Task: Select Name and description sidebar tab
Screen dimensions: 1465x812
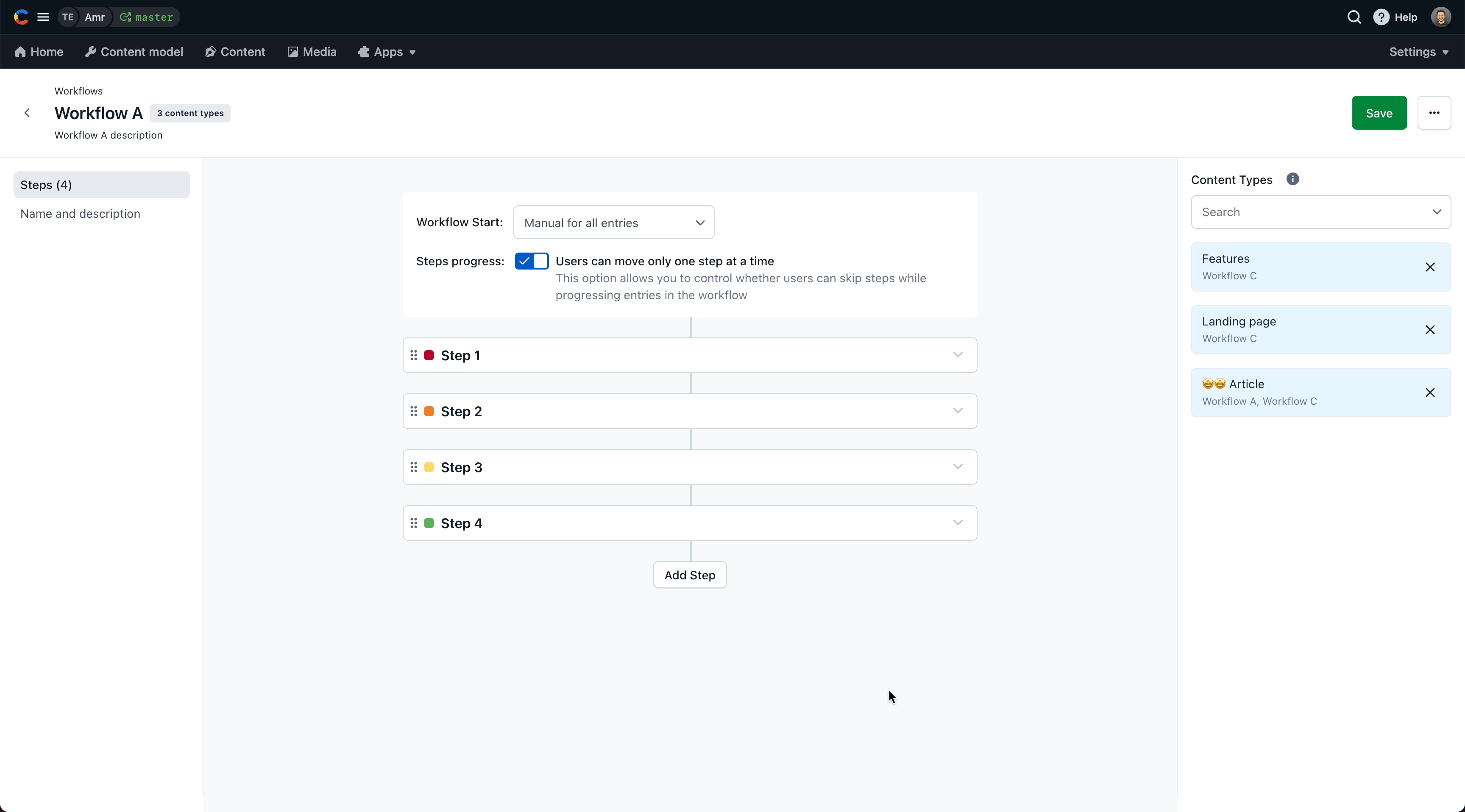Action: click(x=80, y=214)
